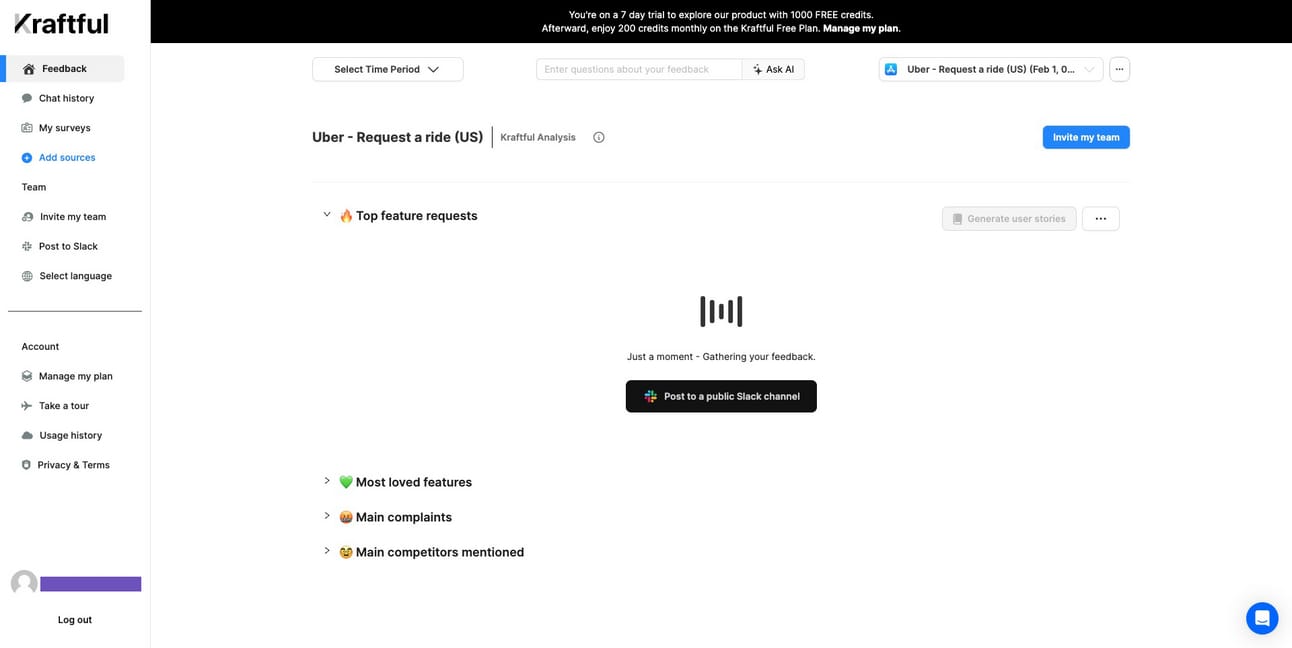Expand the Main competitors mentioned section

tap(327, 551)
